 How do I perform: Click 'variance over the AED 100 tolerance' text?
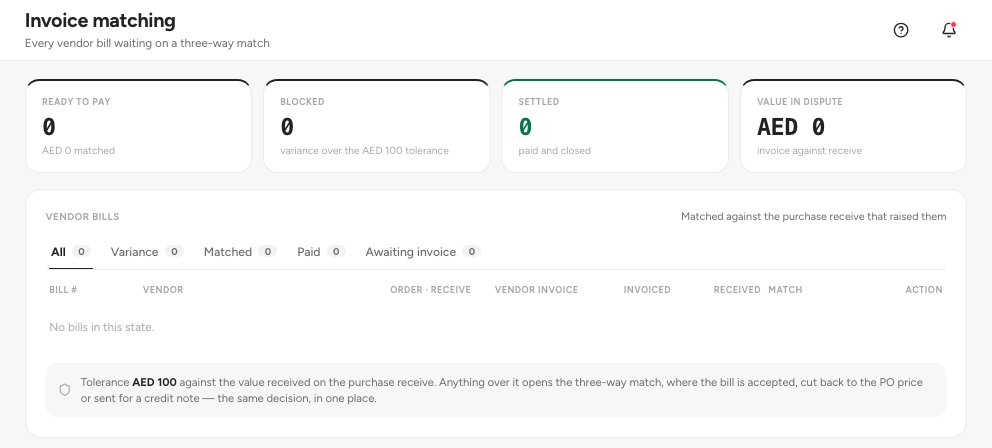(364, 151)
